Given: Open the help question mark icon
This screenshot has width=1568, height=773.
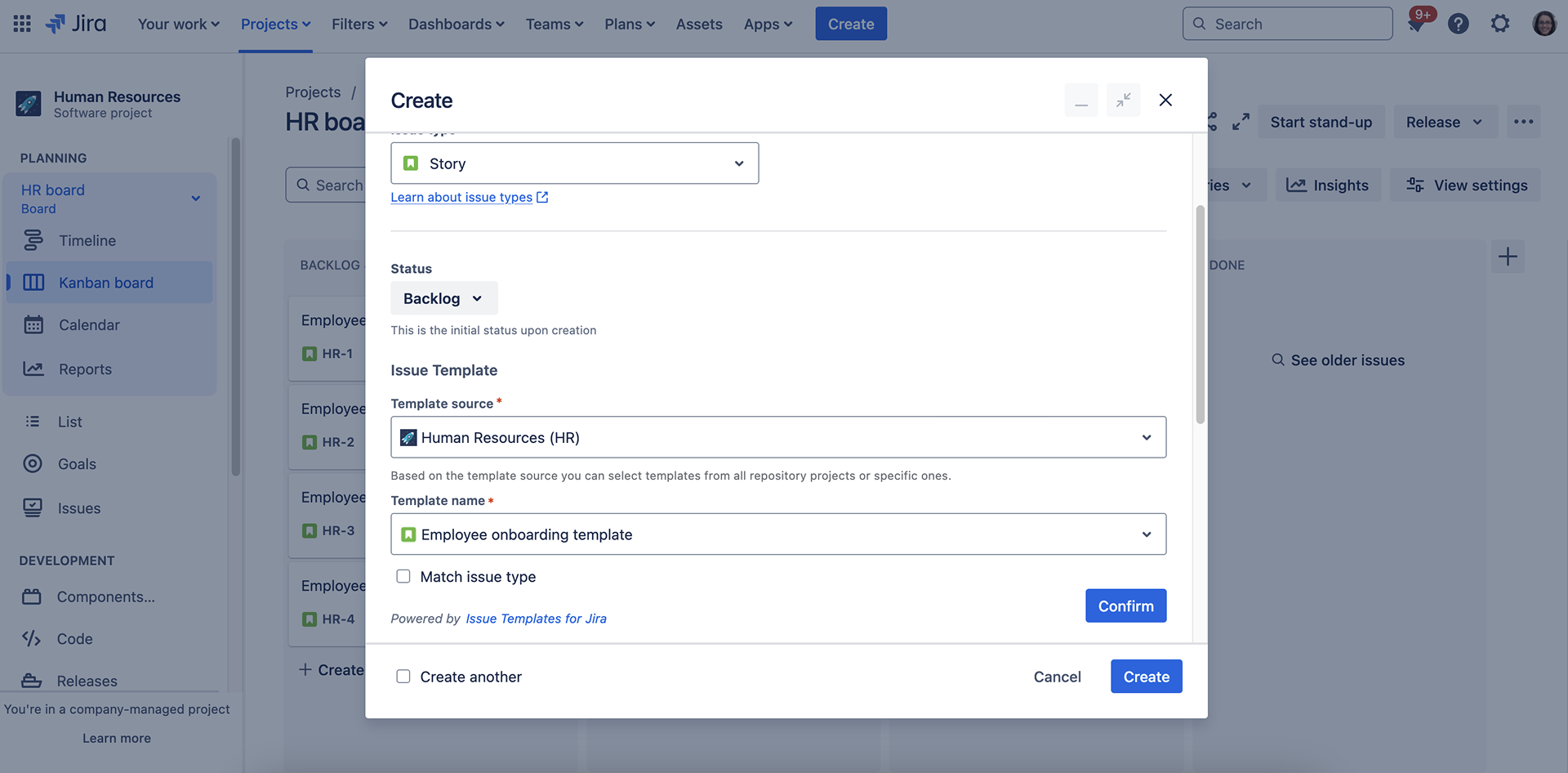Looking at the screenshot, I should click(x=1459, y=24).
